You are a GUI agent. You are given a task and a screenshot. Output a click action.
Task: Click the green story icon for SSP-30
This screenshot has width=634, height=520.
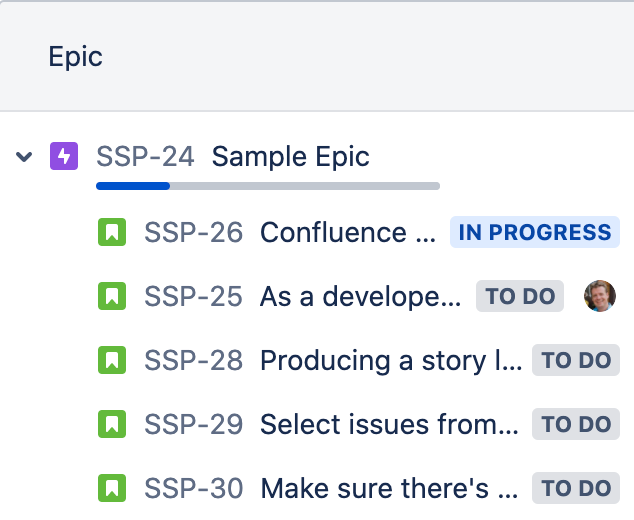click(112, 488)
